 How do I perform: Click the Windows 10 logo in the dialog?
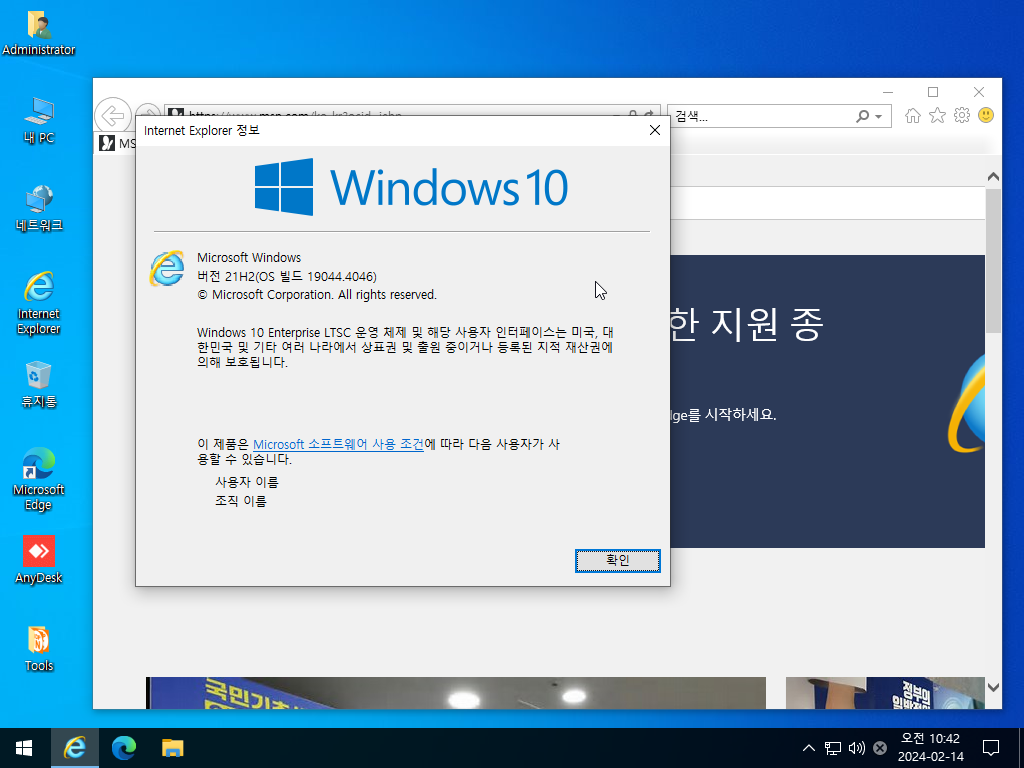click(411, 187)
